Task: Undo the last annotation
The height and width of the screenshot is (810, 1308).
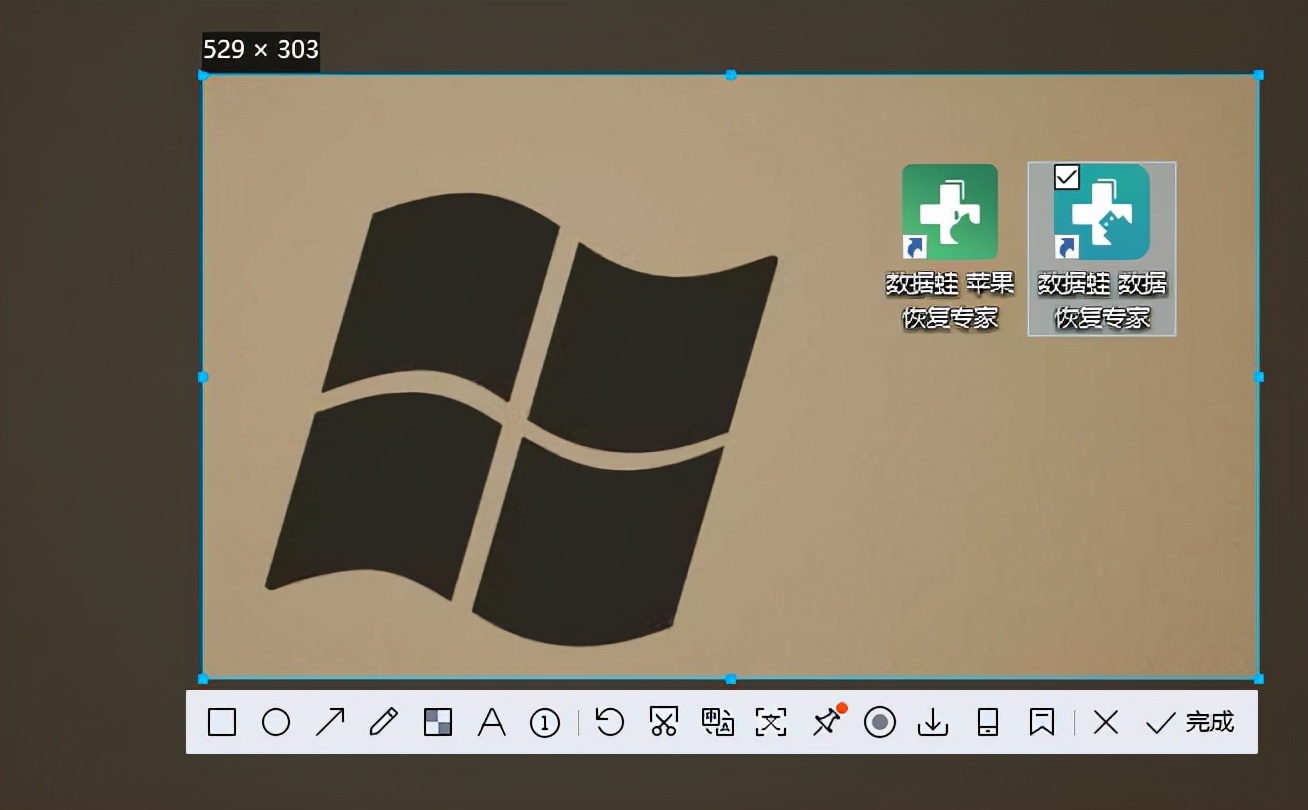Action: [609, 722]
